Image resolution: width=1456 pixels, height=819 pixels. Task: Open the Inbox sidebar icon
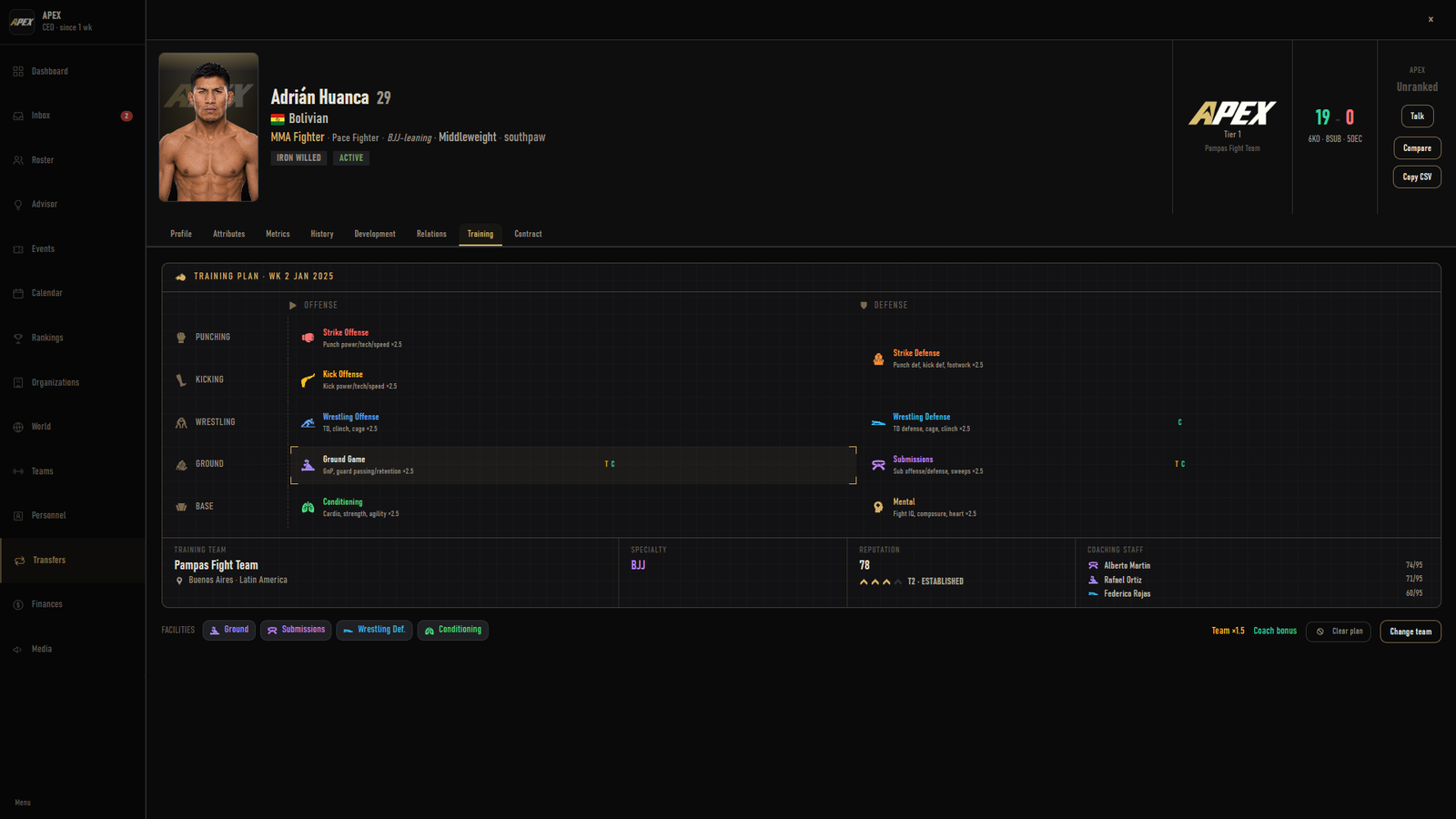click(18, 116)
